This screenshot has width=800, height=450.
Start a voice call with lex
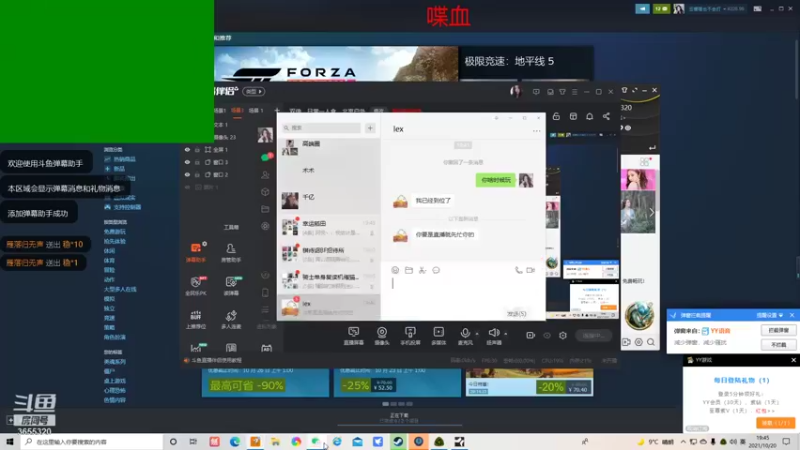tap(518, 270)
